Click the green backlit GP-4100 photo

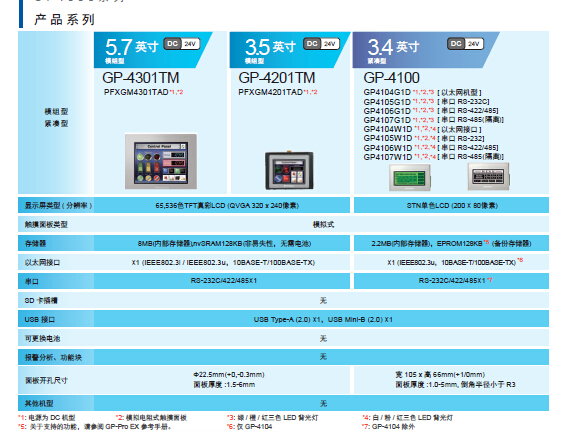410,177
